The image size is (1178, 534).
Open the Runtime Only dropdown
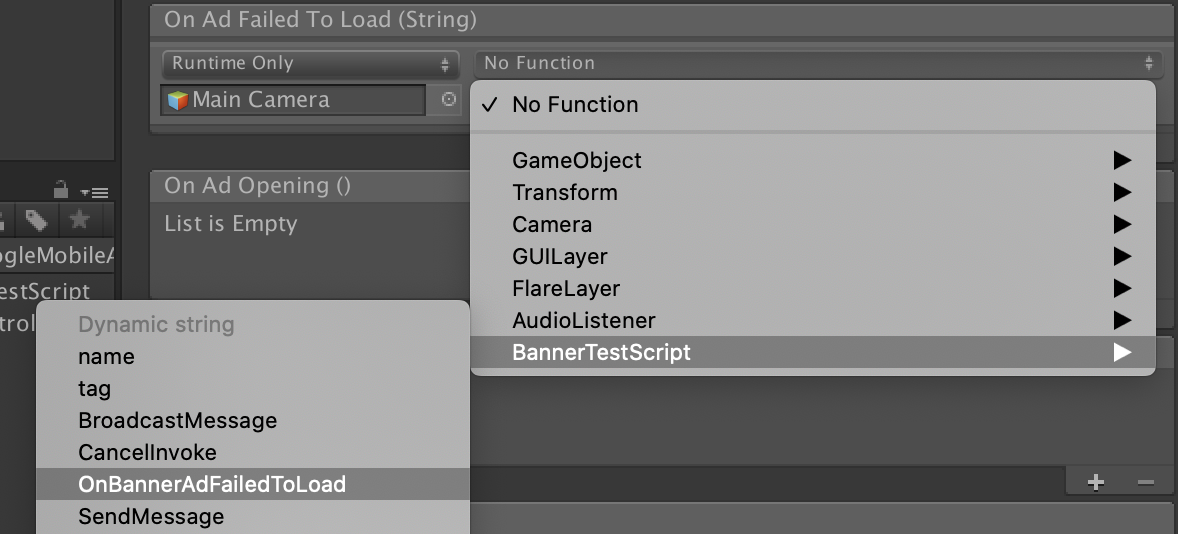tap(310, 64)
